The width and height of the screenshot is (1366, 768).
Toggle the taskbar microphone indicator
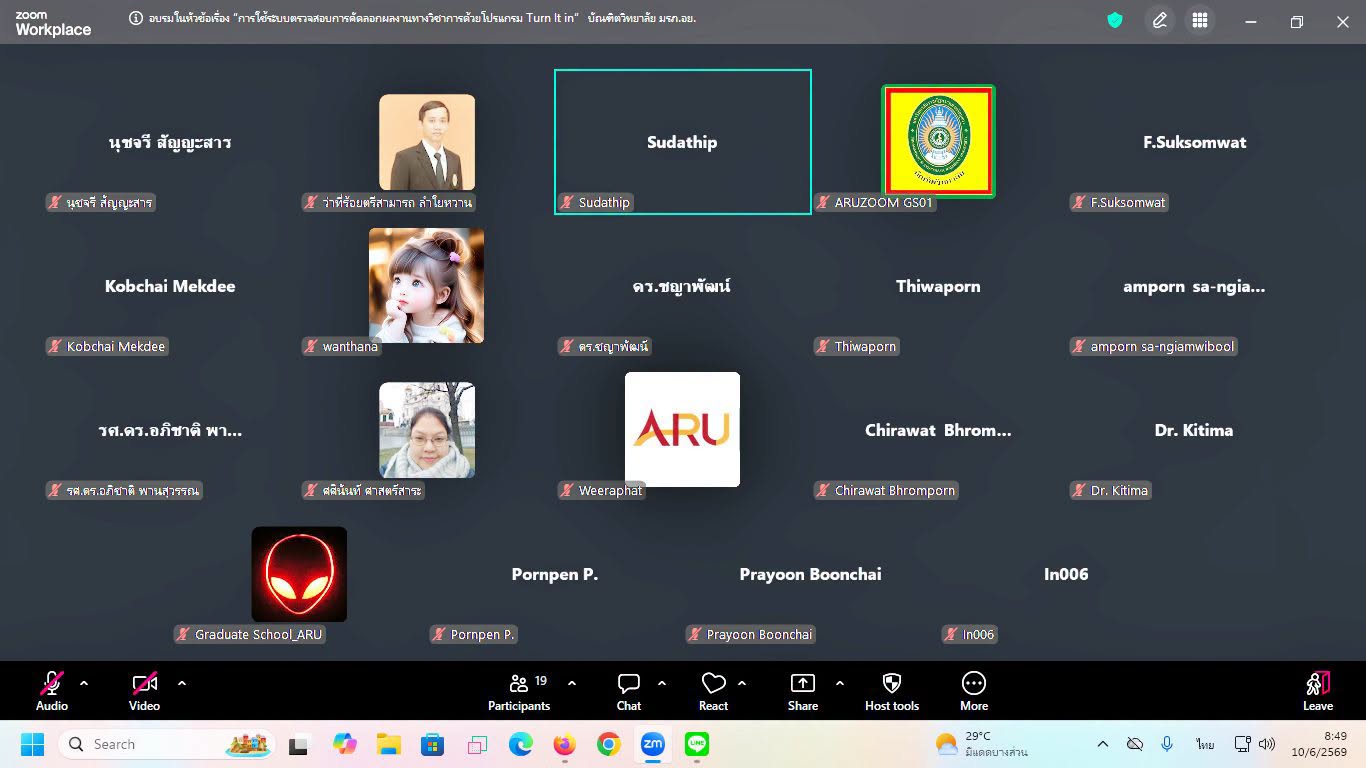[1167, 744]
